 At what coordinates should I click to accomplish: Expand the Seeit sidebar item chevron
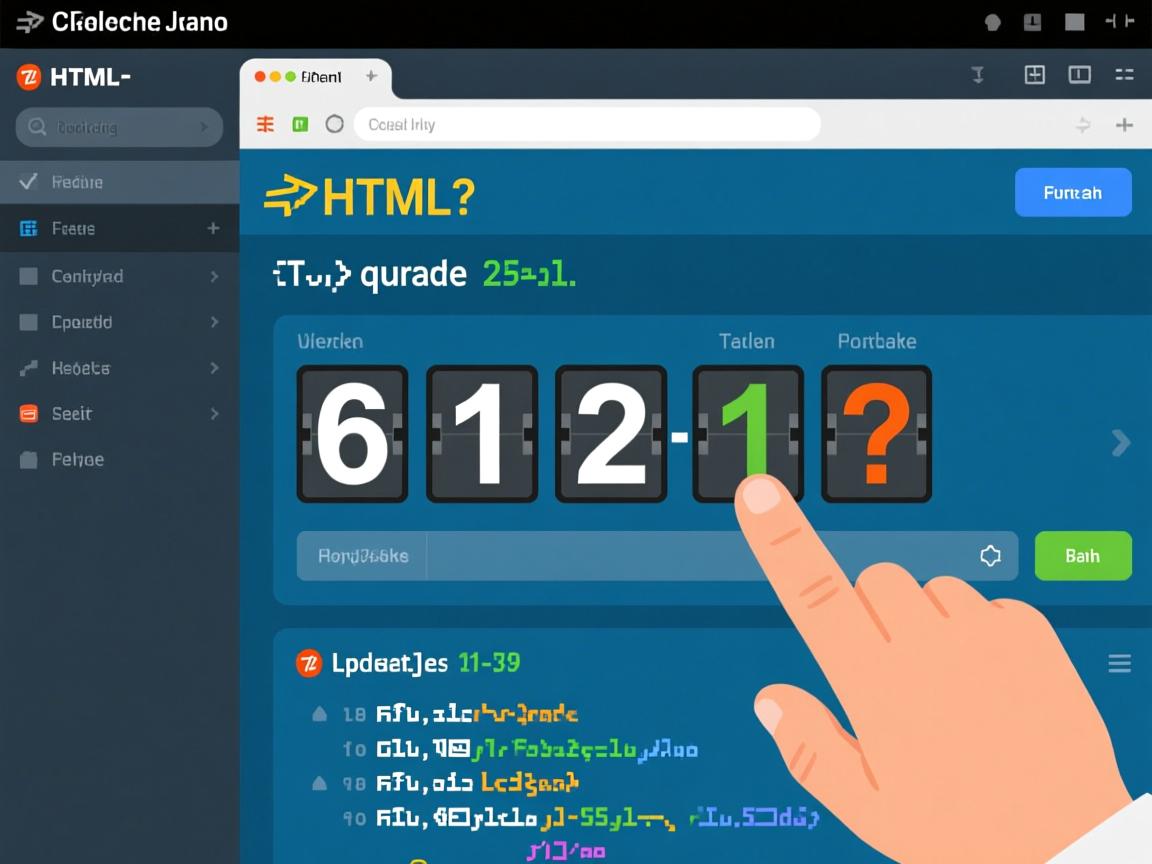214,413
